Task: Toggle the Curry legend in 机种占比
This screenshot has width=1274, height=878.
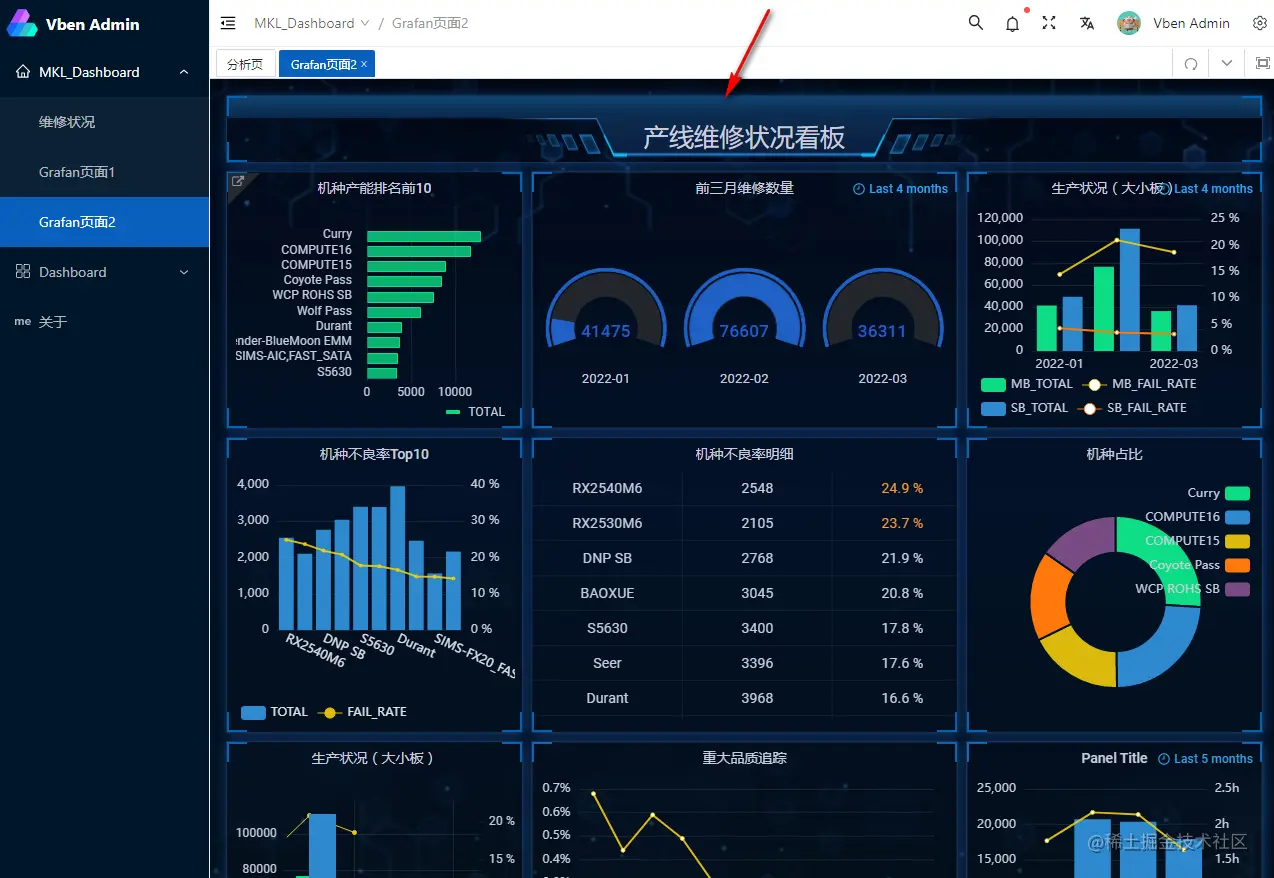Action: coord(1218,493)
